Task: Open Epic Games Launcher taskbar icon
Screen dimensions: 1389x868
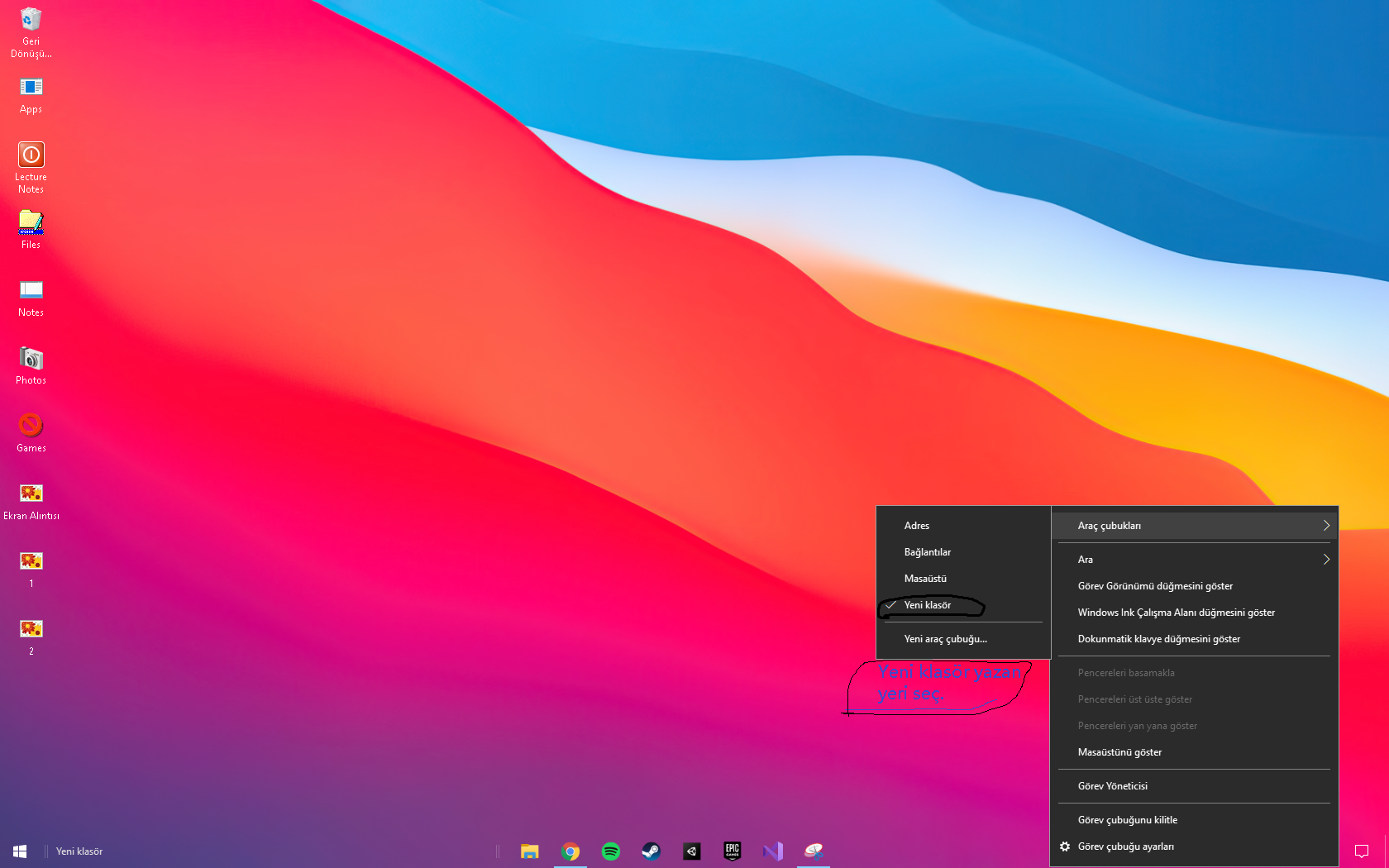Action: point(733,851)
